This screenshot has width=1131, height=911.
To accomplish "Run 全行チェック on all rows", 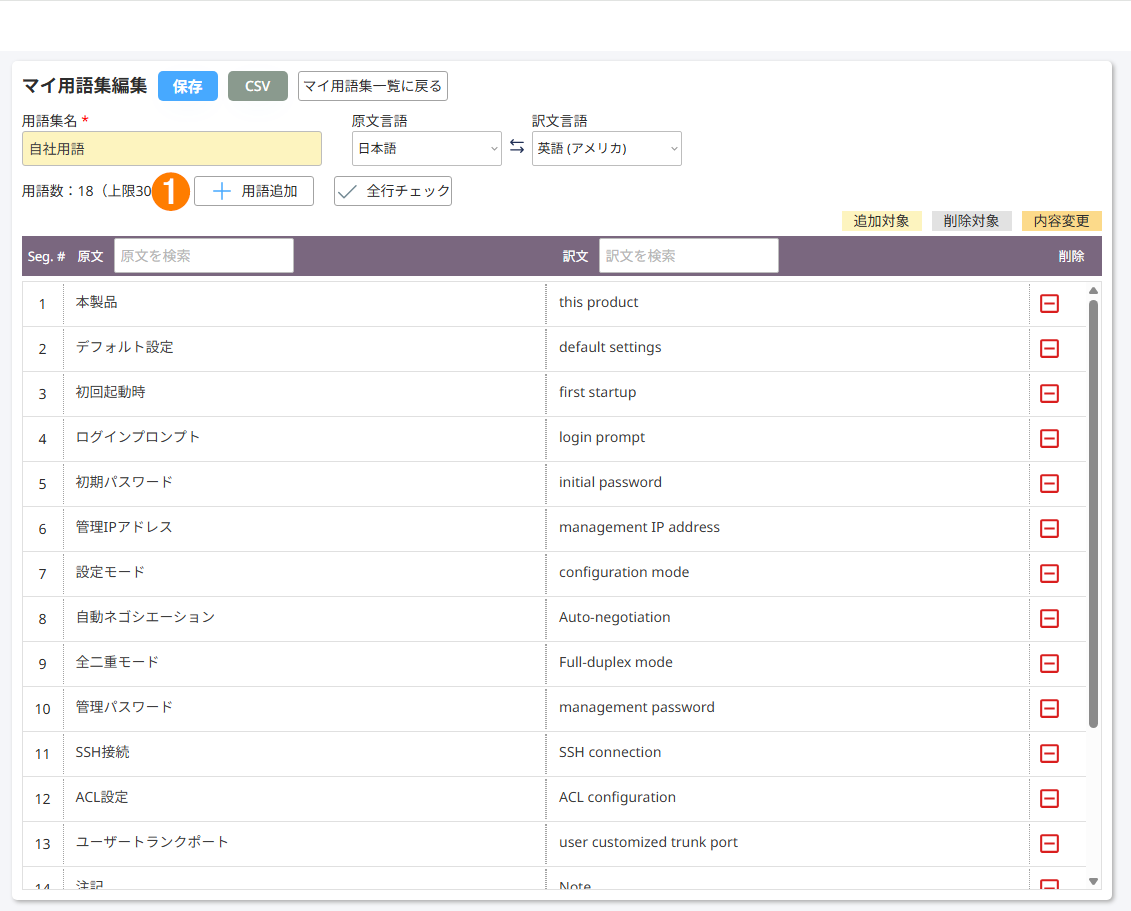I will click(393, 191).
